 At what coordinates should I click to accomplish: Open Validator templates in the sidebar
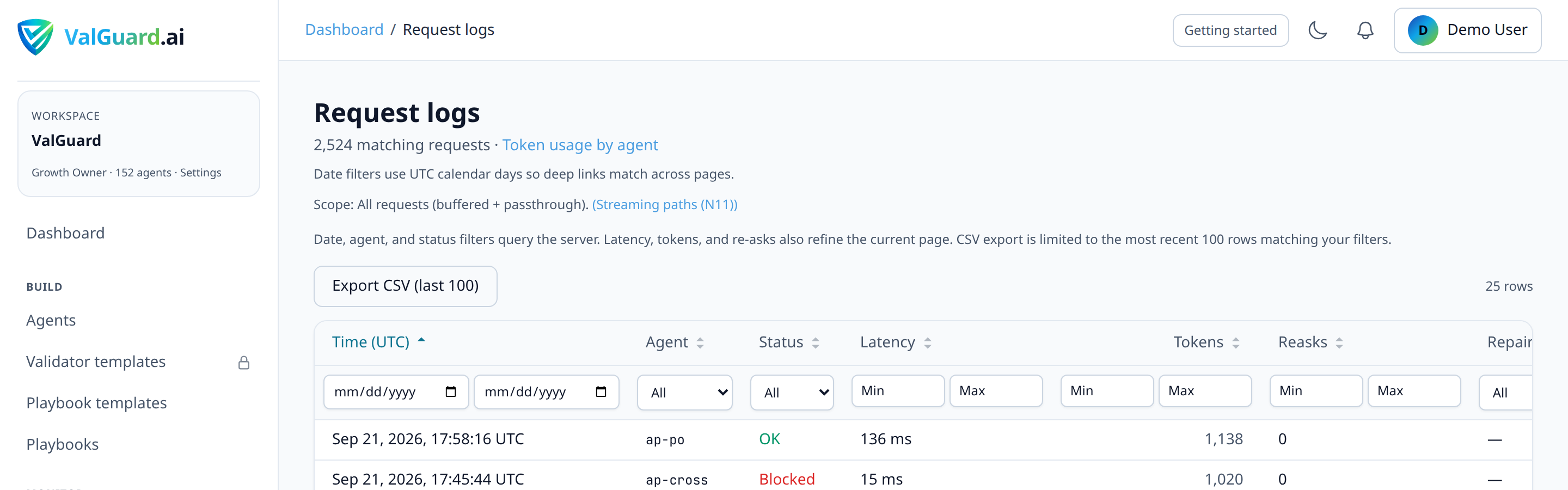96,362
